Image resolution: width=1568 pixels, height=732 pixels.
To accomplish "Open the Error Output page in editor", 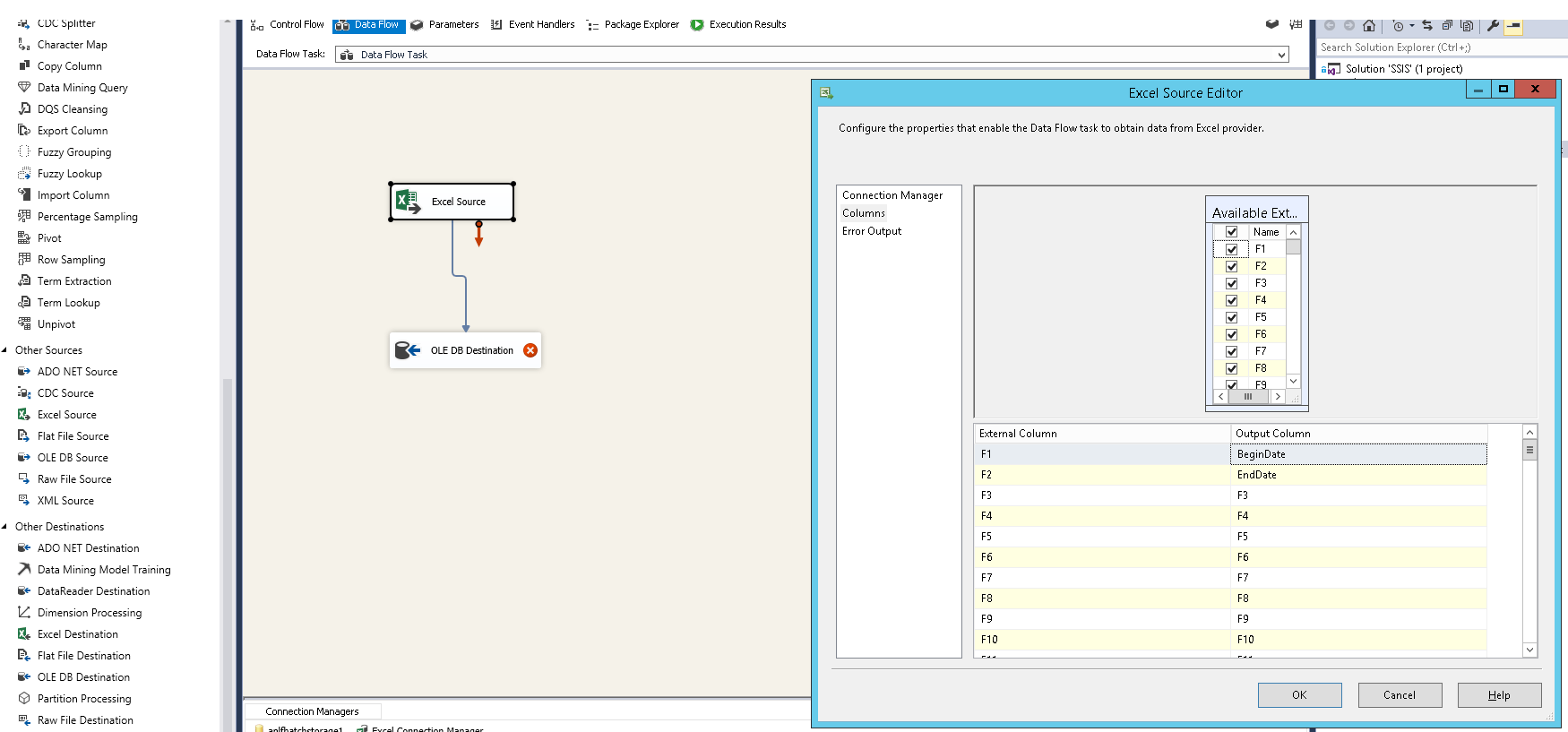I will [x=872, y=231].
